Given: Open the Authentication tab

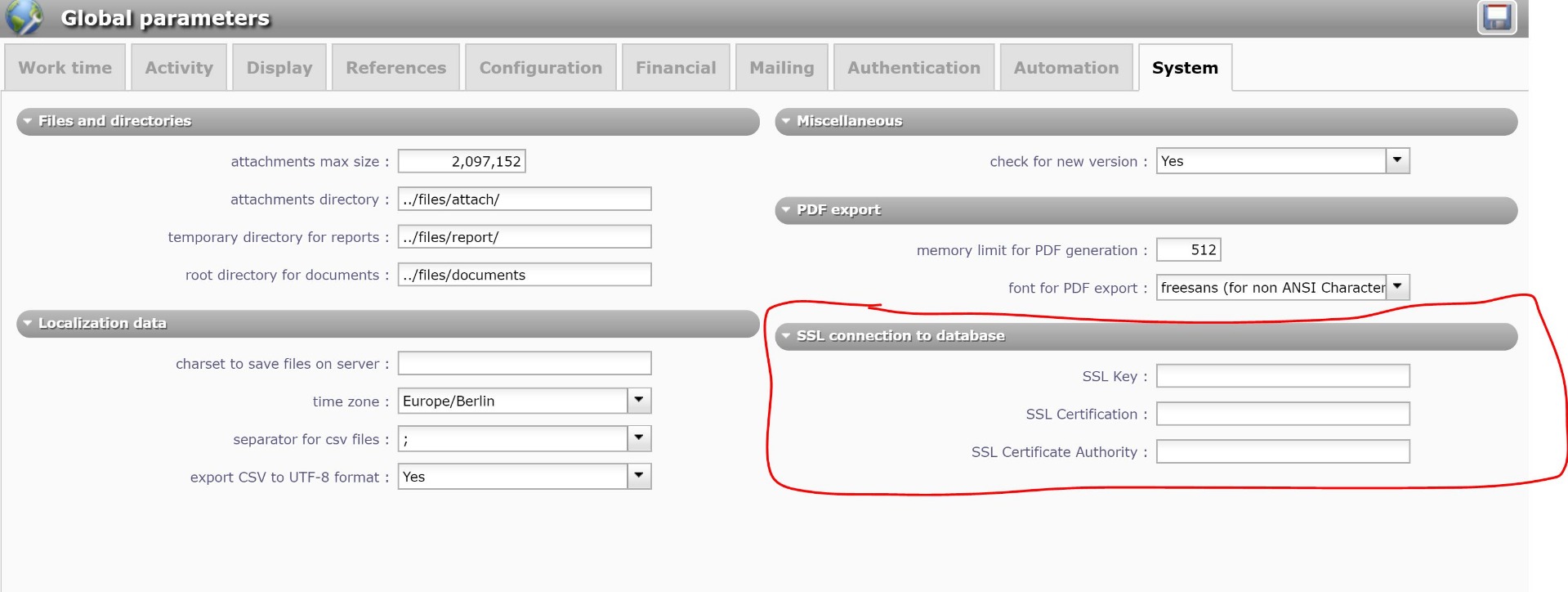Looking at the screenshot, I should [914, 68].
